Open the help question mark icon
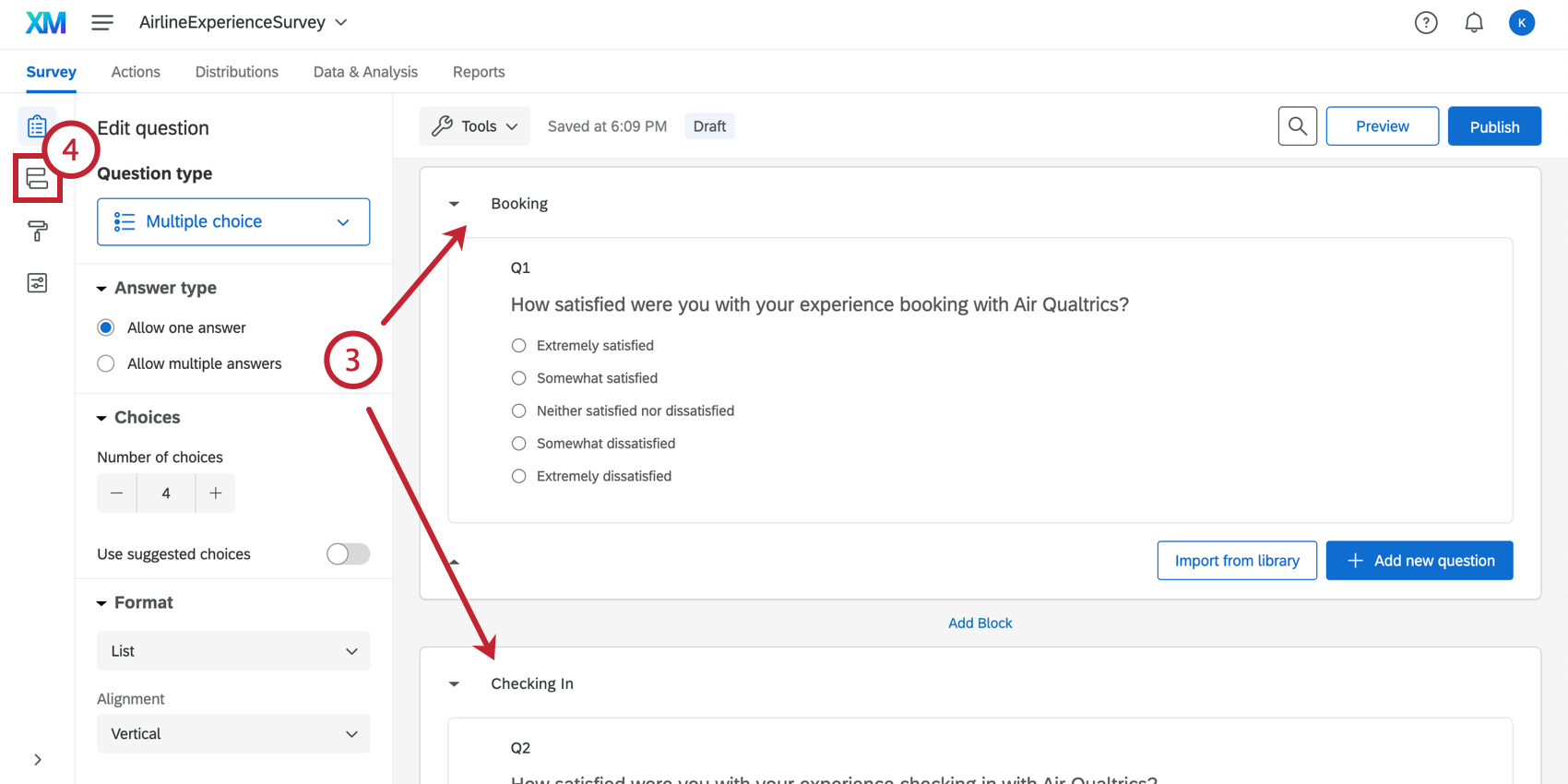The image size is (1568, 784). click(x=1426, y=22)
